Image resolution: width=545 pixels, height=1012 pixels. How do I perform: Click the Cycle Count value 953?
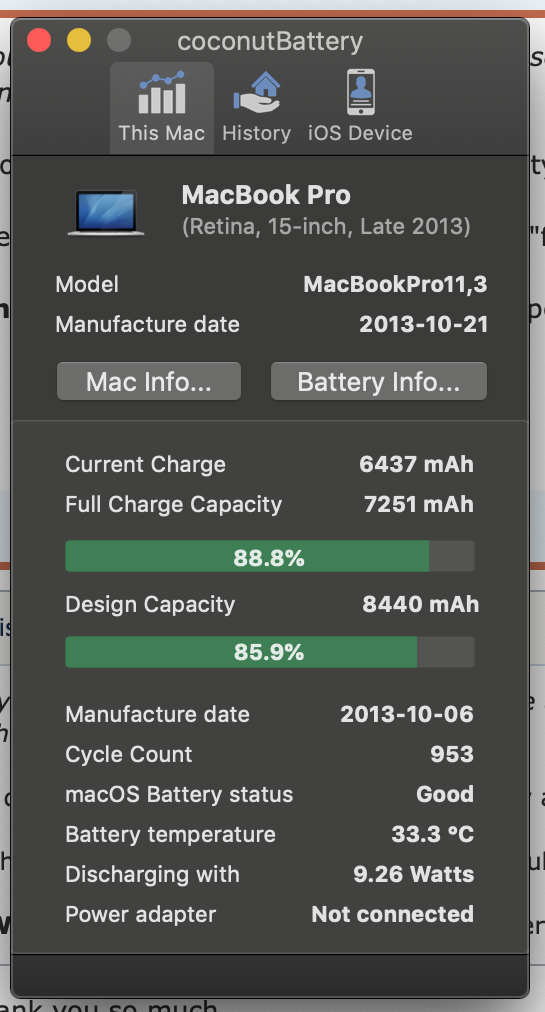[x=452, y=754]
